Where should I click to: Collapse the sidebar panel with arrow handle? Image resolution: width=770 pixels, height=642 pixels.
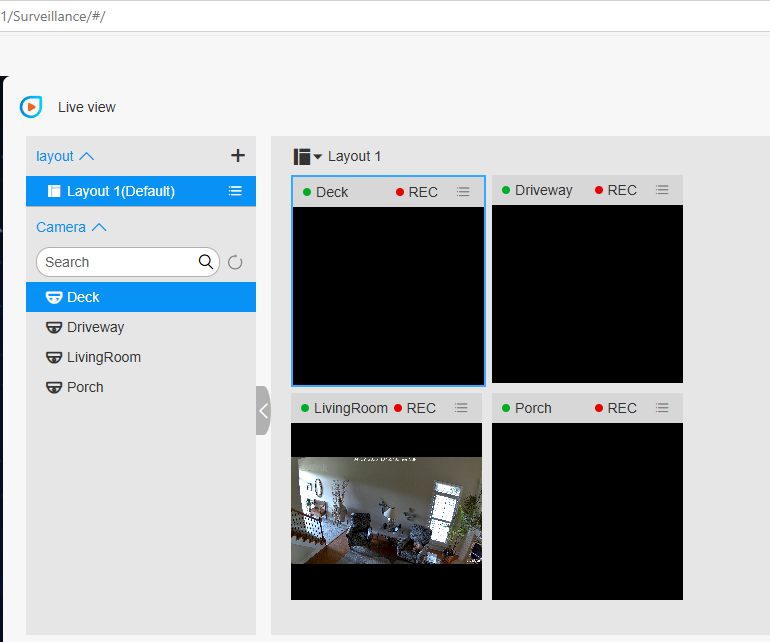pyautogui.click(x=263, y=410)
